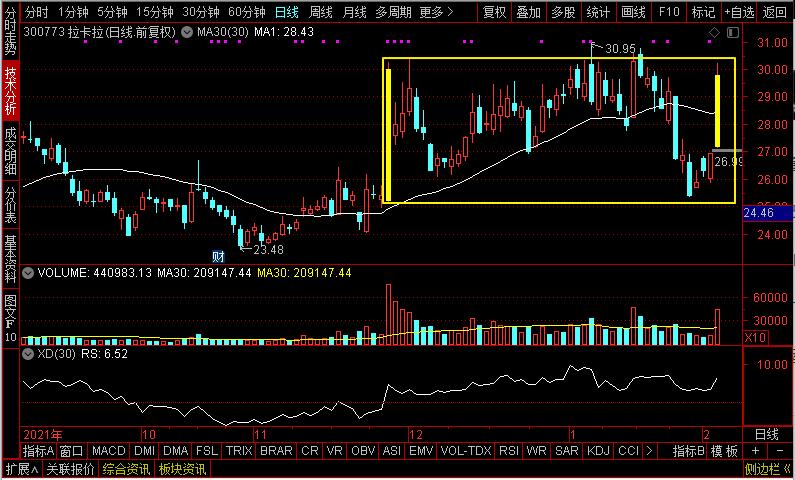Switch indicator to VOL-TDX
Image resolution: width=795 pixels, height=480 pixels.
point(466,451)
